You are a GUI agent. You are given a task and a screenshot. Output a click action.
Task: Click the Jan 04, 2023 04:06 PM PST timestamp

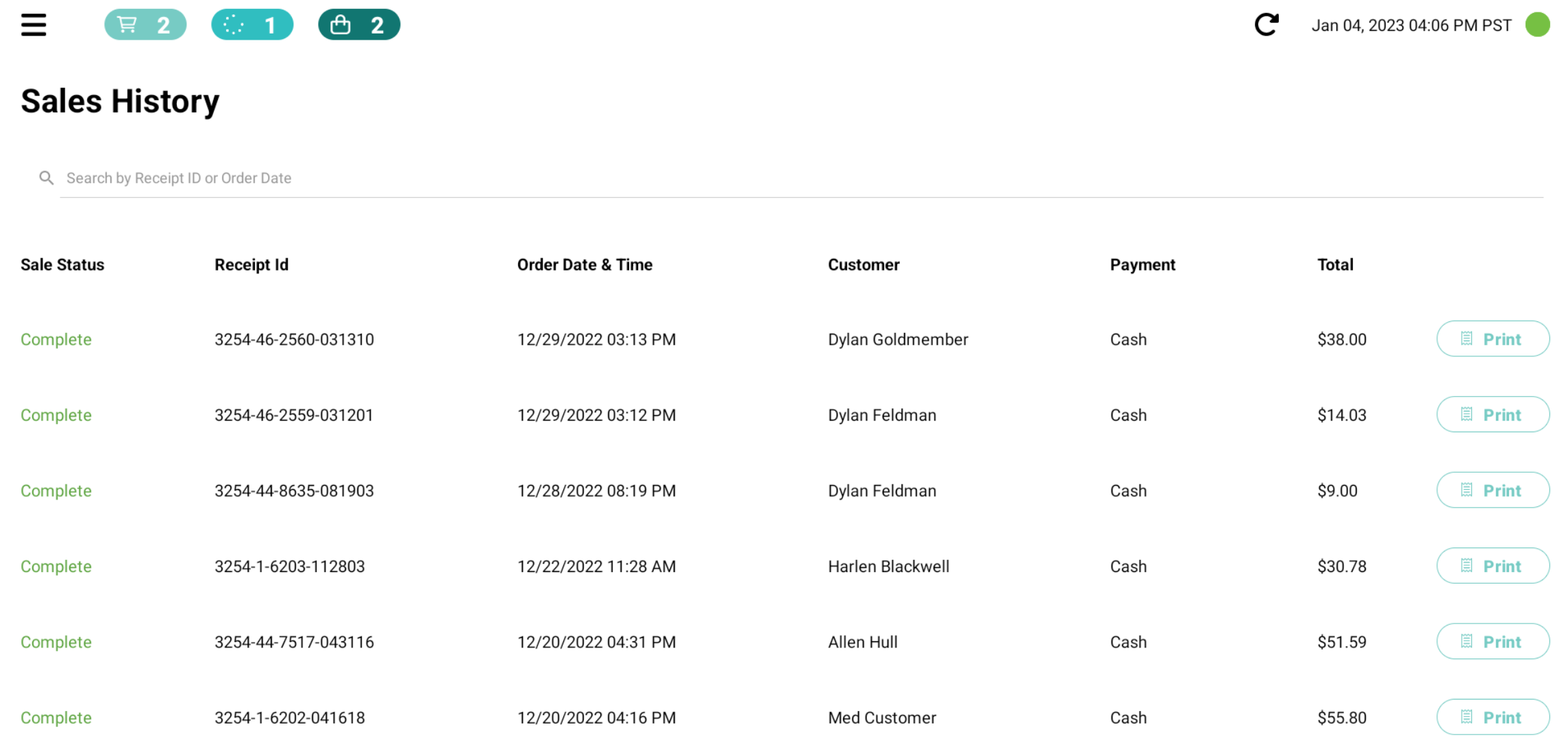point(1411,25)
